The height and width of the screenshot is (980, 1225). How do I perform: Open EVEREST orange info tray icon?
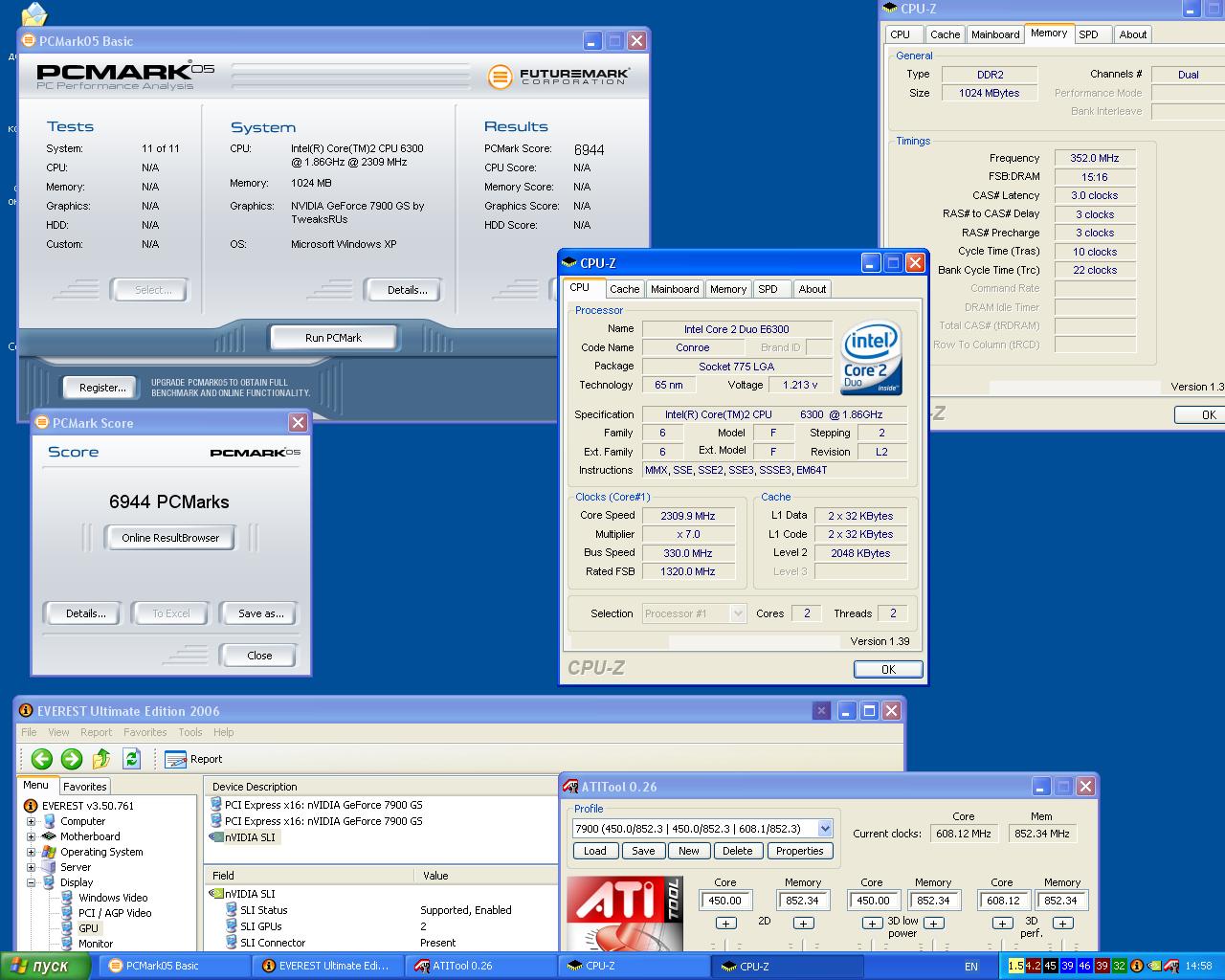click(1138, 966)
